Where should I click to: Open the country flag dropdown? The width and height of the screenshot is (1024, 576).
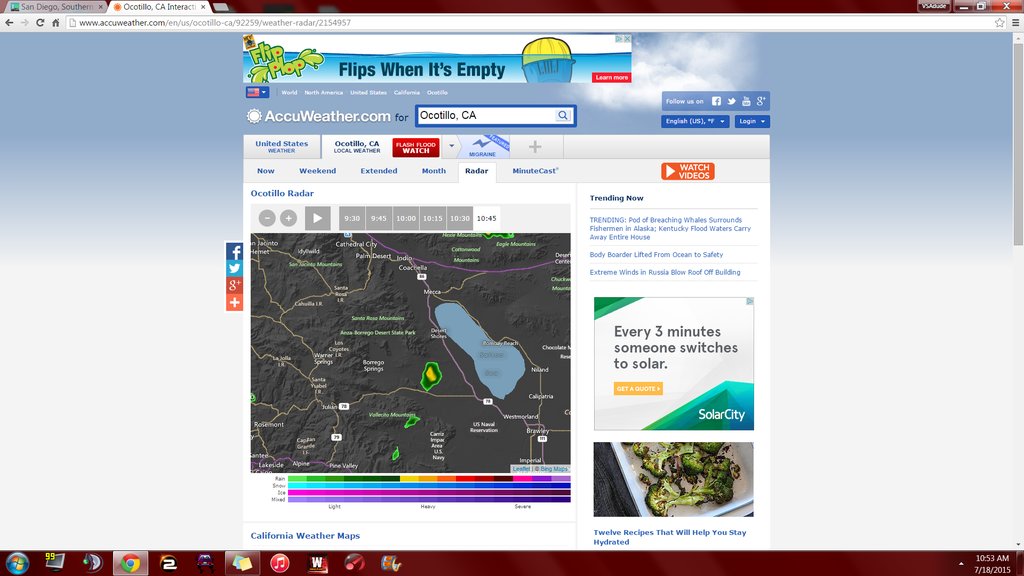pos(257,93)
